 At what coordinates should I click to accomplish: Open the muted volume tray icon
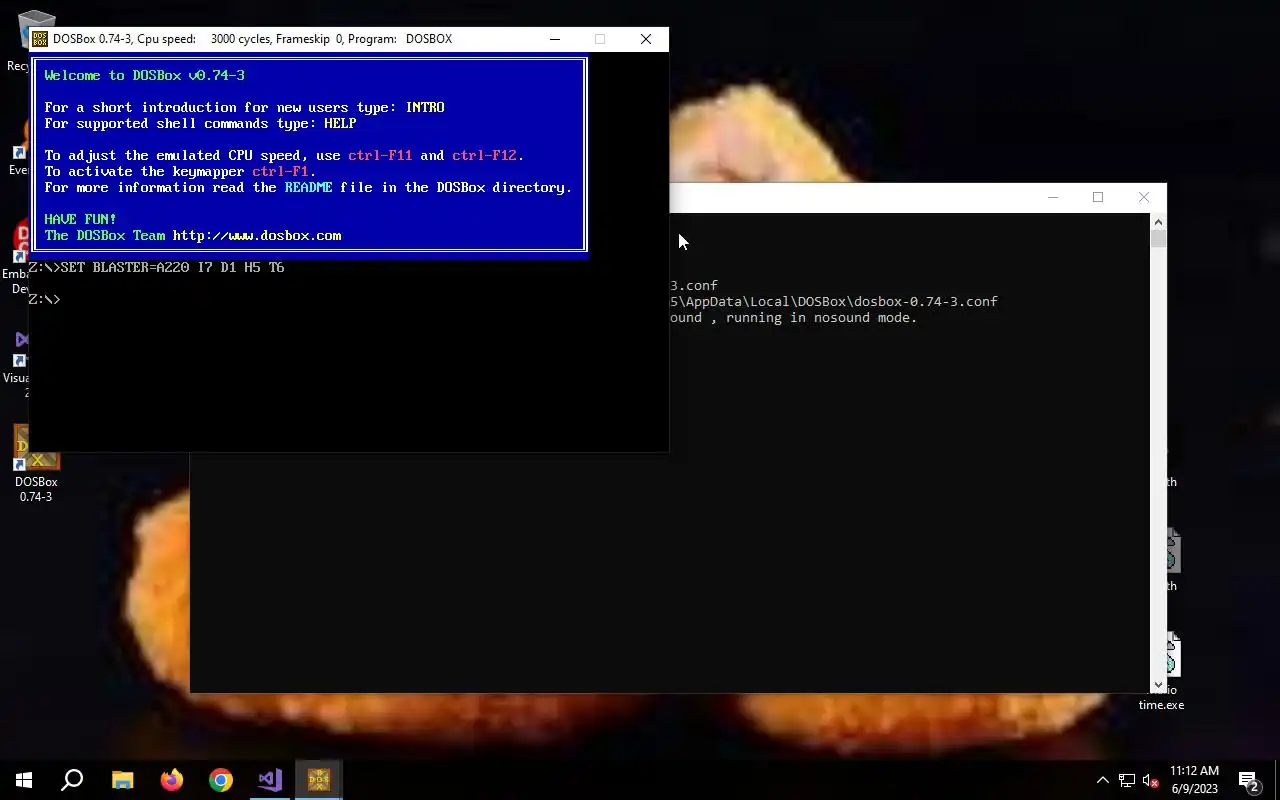click(x=1151, y=780)
